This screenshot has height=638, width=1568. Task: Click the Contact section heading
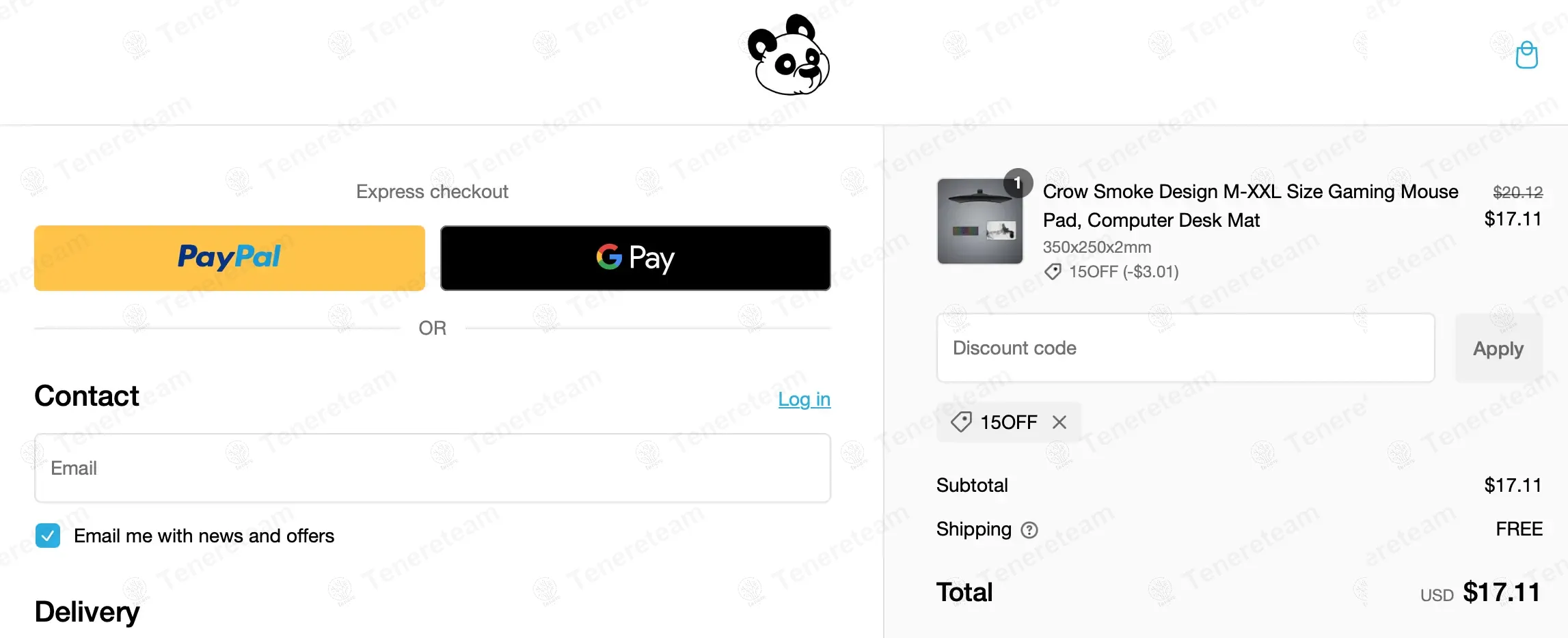(87, 396)
